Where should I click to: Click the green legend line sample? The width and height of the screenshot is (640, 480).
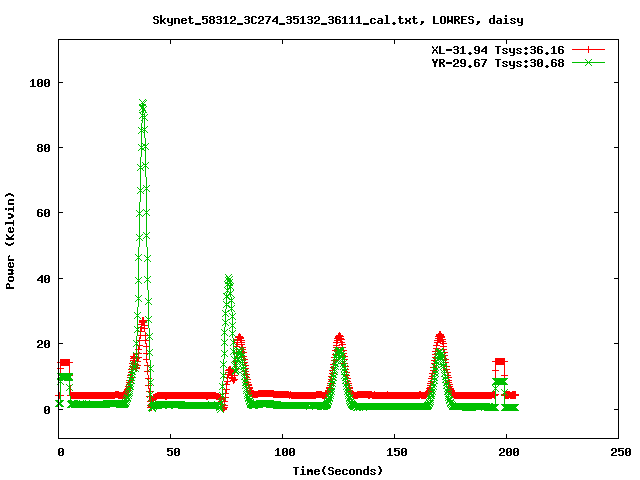pyautogui.click(x=588, y=62)
